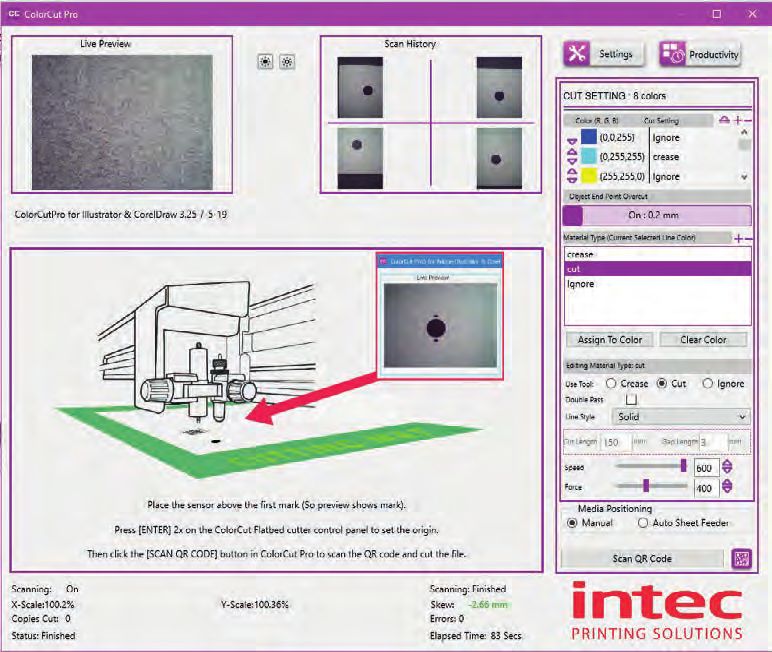Click the Elapsed Time: 83 Secs text

(x=475, y=636)
